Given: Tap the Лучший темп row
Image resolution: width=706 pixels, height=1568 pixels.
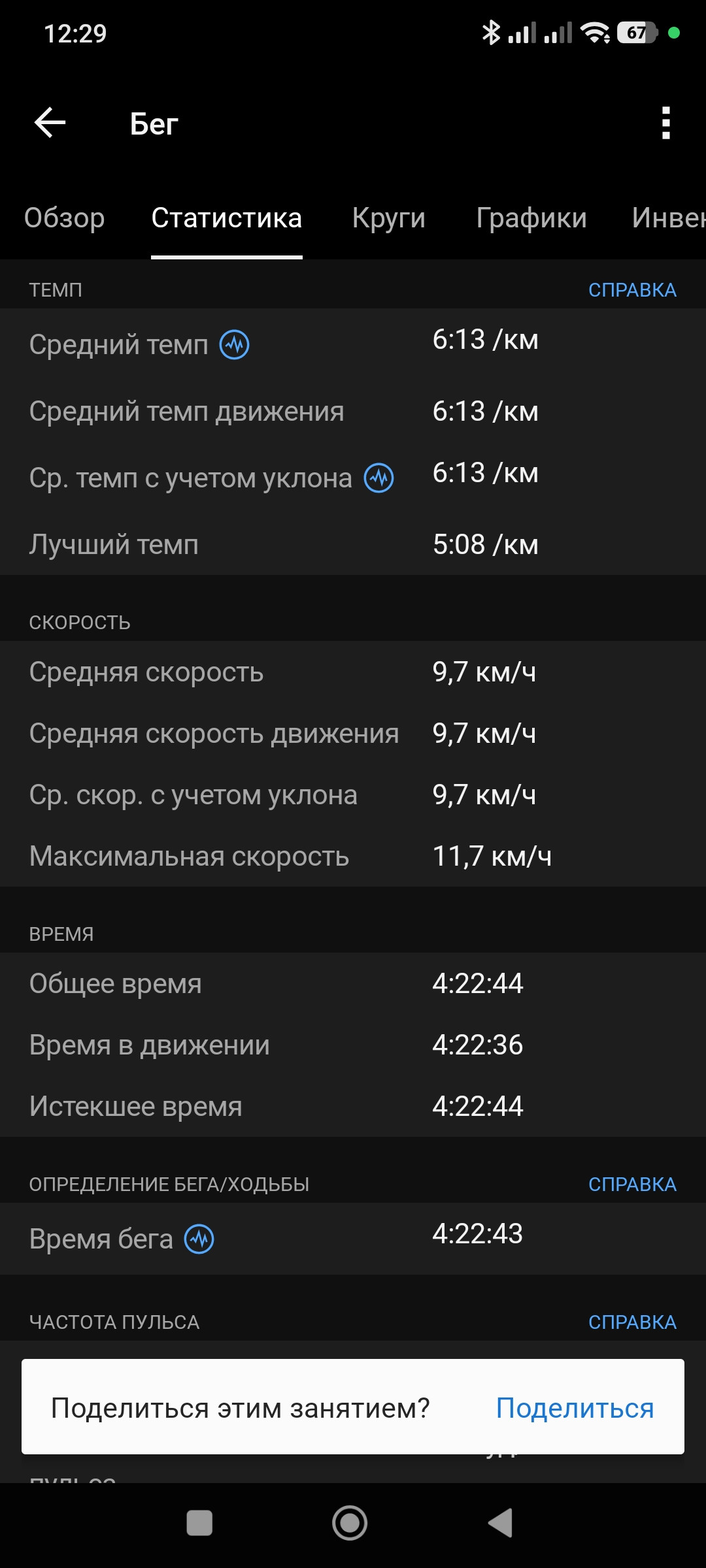Looking at the screenshot, I should pos(353,544).
